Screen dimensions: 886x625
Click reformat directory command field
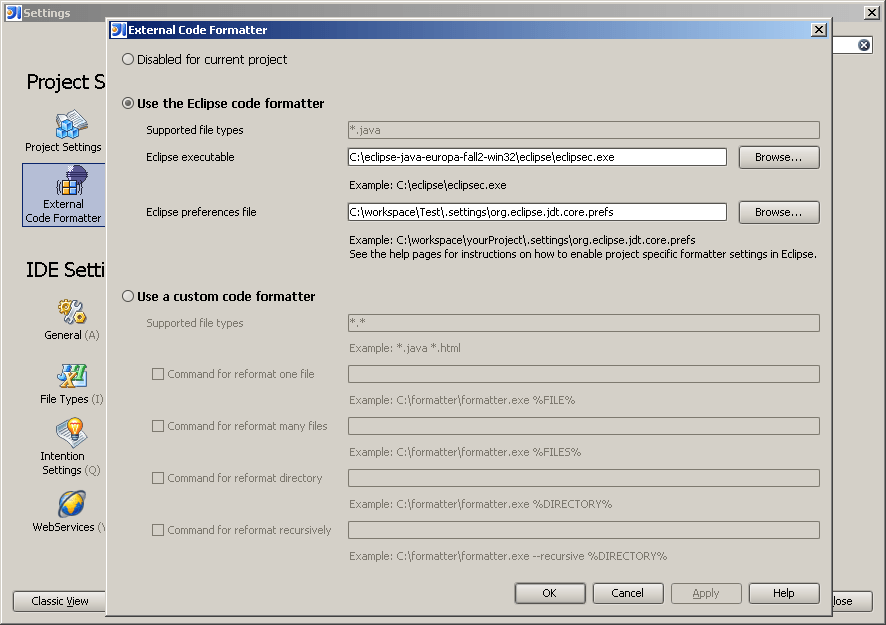pyautogui.click(x=584, y=478)
